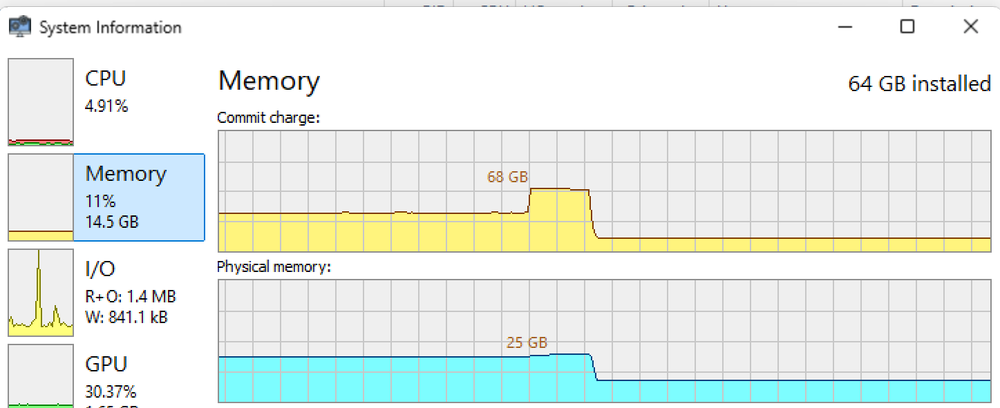Open the GPU section label
This screenshot has height=408, width=1000.
(x=105, y=364)
